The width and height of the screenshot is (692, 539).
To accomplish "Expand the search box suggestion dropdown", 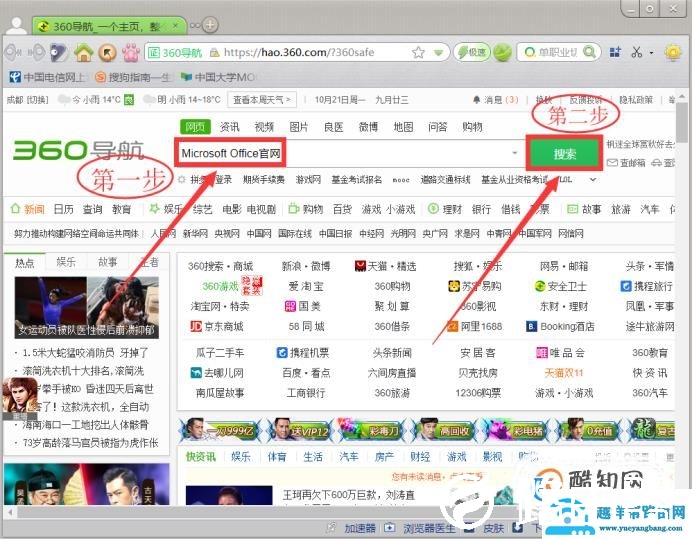I will (x=515, y=153).
